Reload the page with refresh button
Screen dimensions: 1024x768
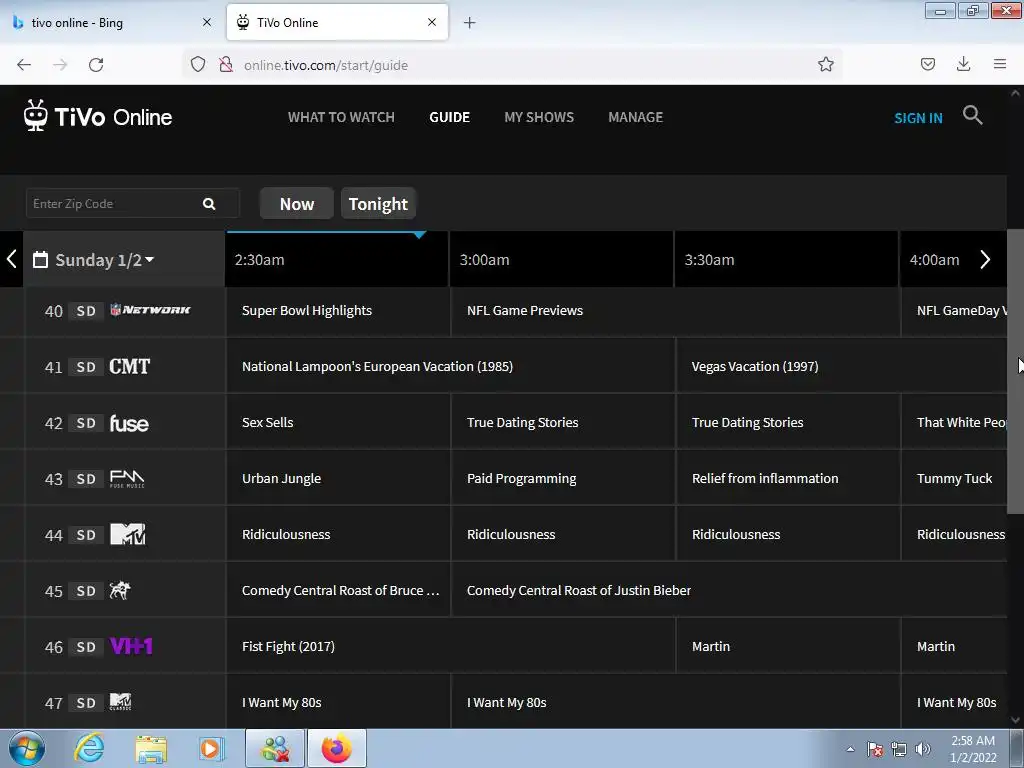(96, 65)
